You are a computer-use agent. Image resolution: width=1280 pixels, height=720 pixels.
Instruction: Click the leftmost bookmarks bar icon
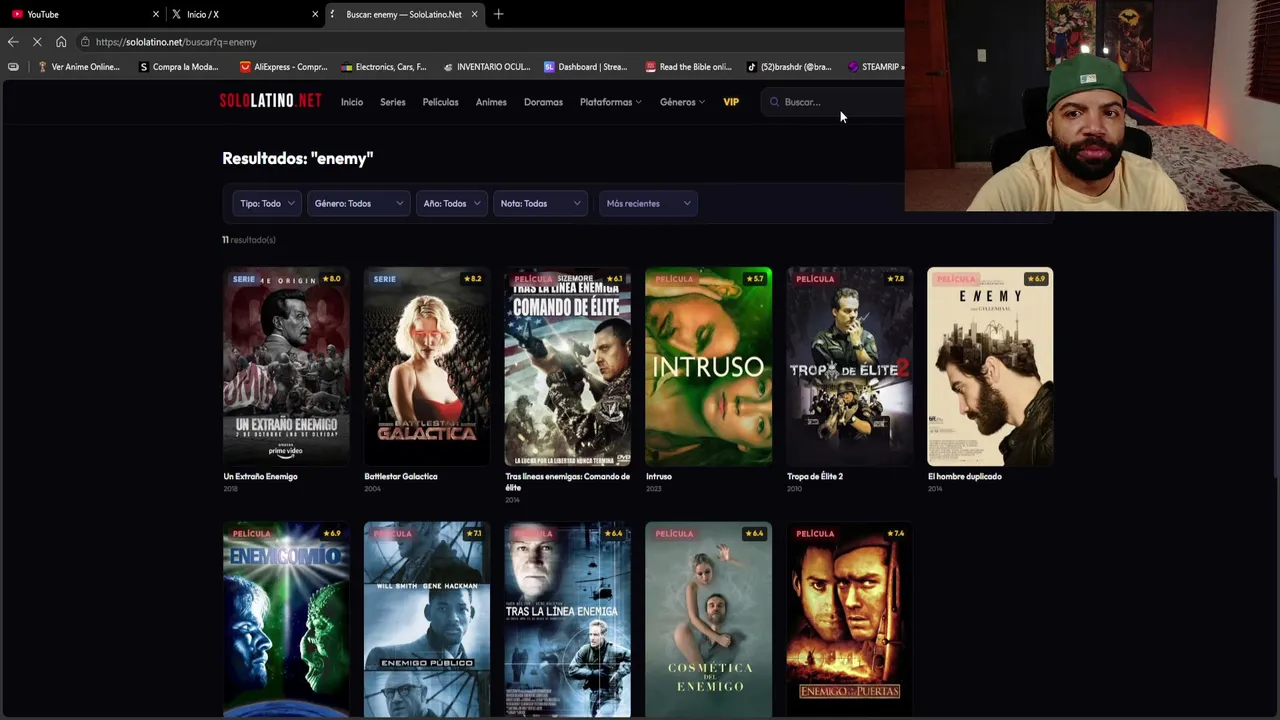(x=13, y=67)
